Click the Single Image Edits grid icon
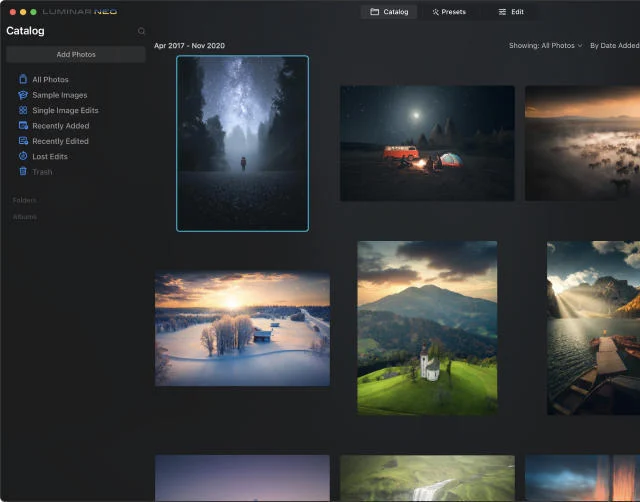Screen dimensions: 640x502 (x=23, y=110)
